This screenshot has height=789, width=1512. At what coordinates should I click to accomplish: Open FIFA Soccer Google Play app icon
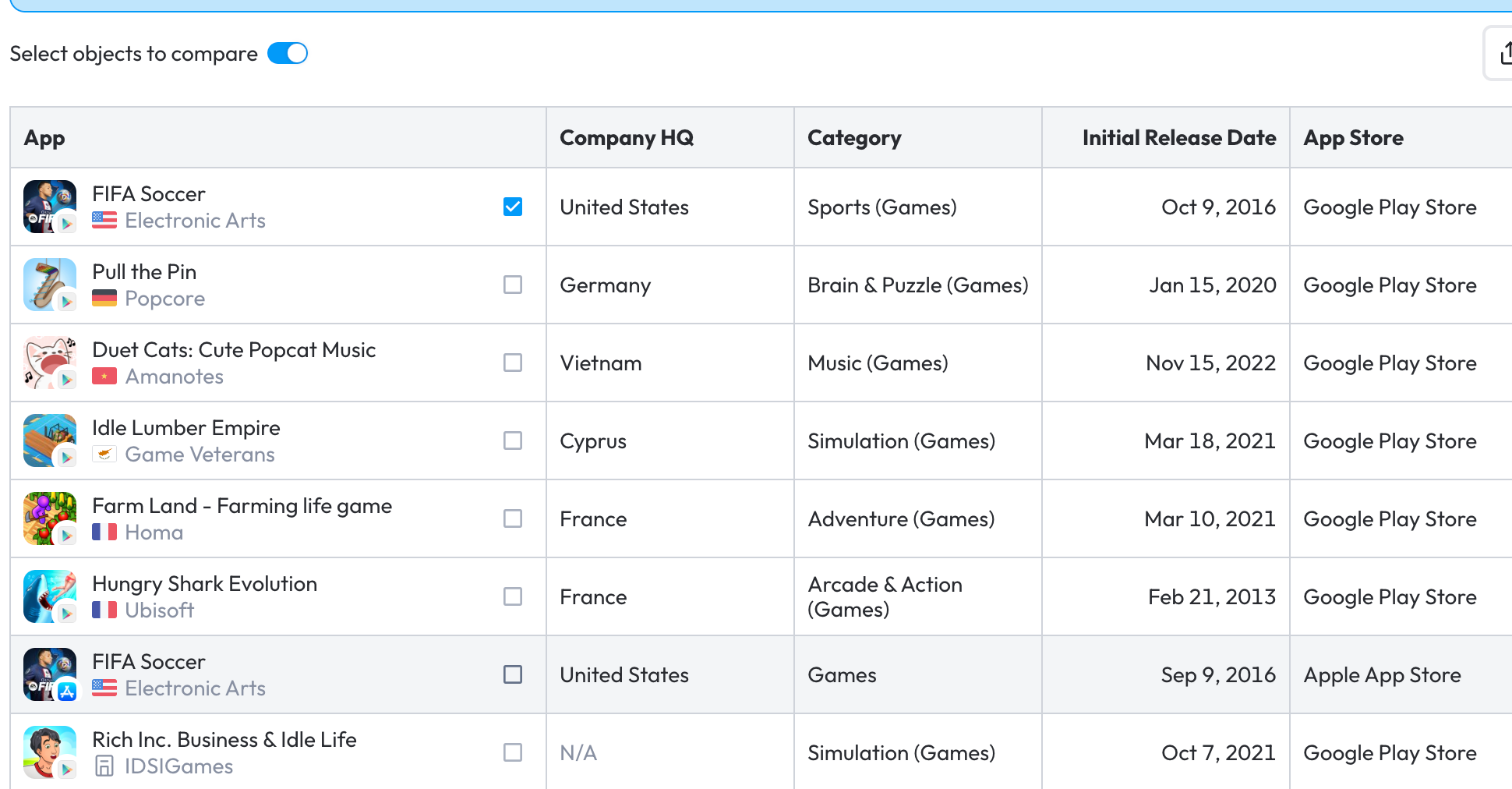click(50, 207)
